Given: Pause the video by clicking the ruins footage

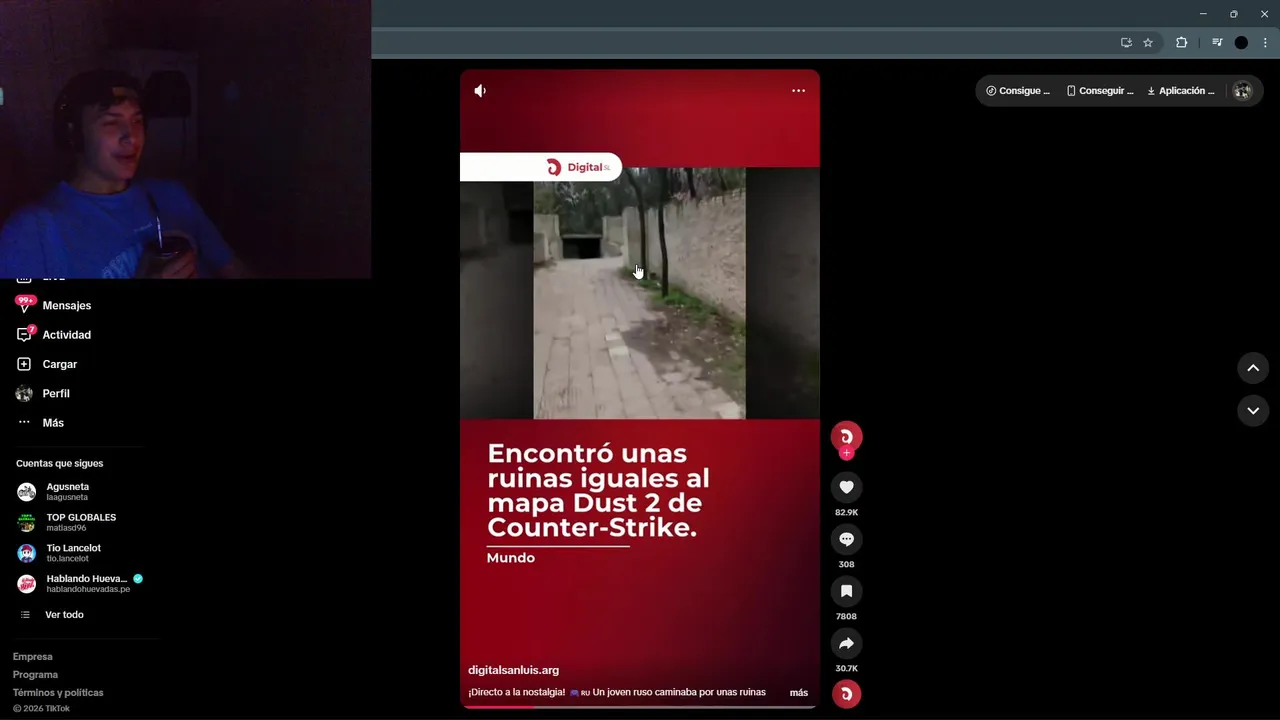Looking at the screenshot, I should pos(639,293).
